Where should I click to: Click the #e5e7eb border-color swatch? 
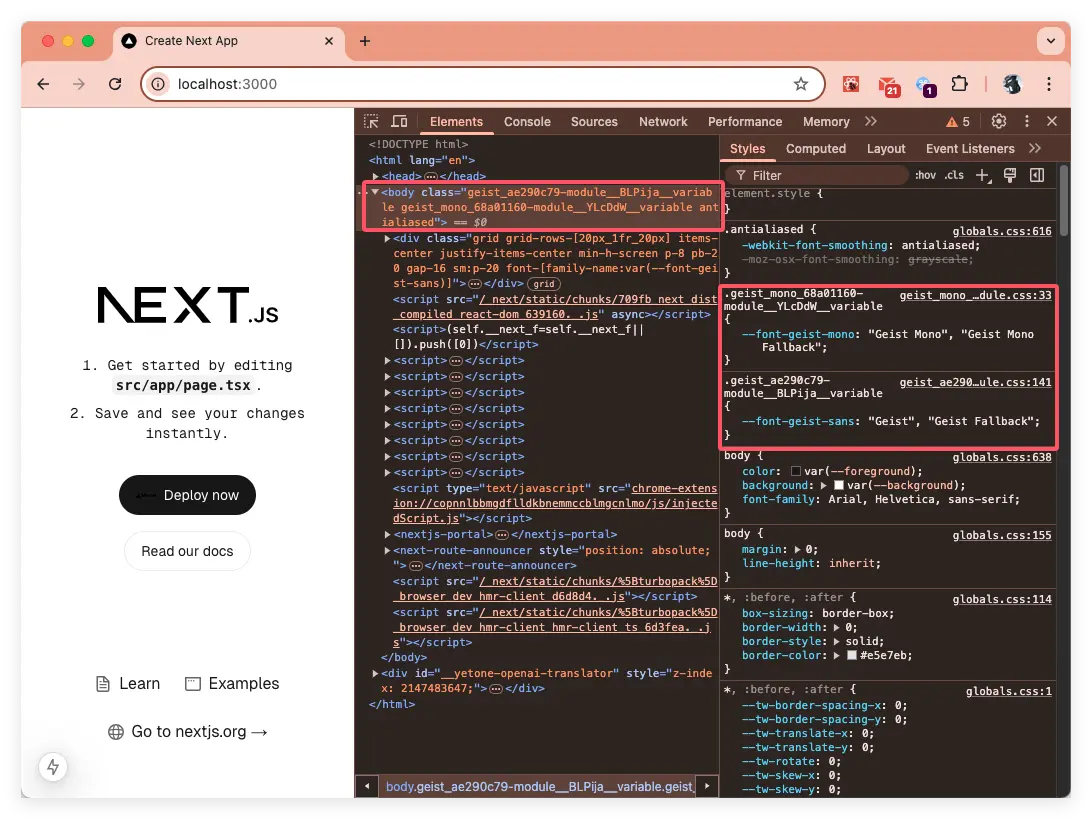click(852, 655)
